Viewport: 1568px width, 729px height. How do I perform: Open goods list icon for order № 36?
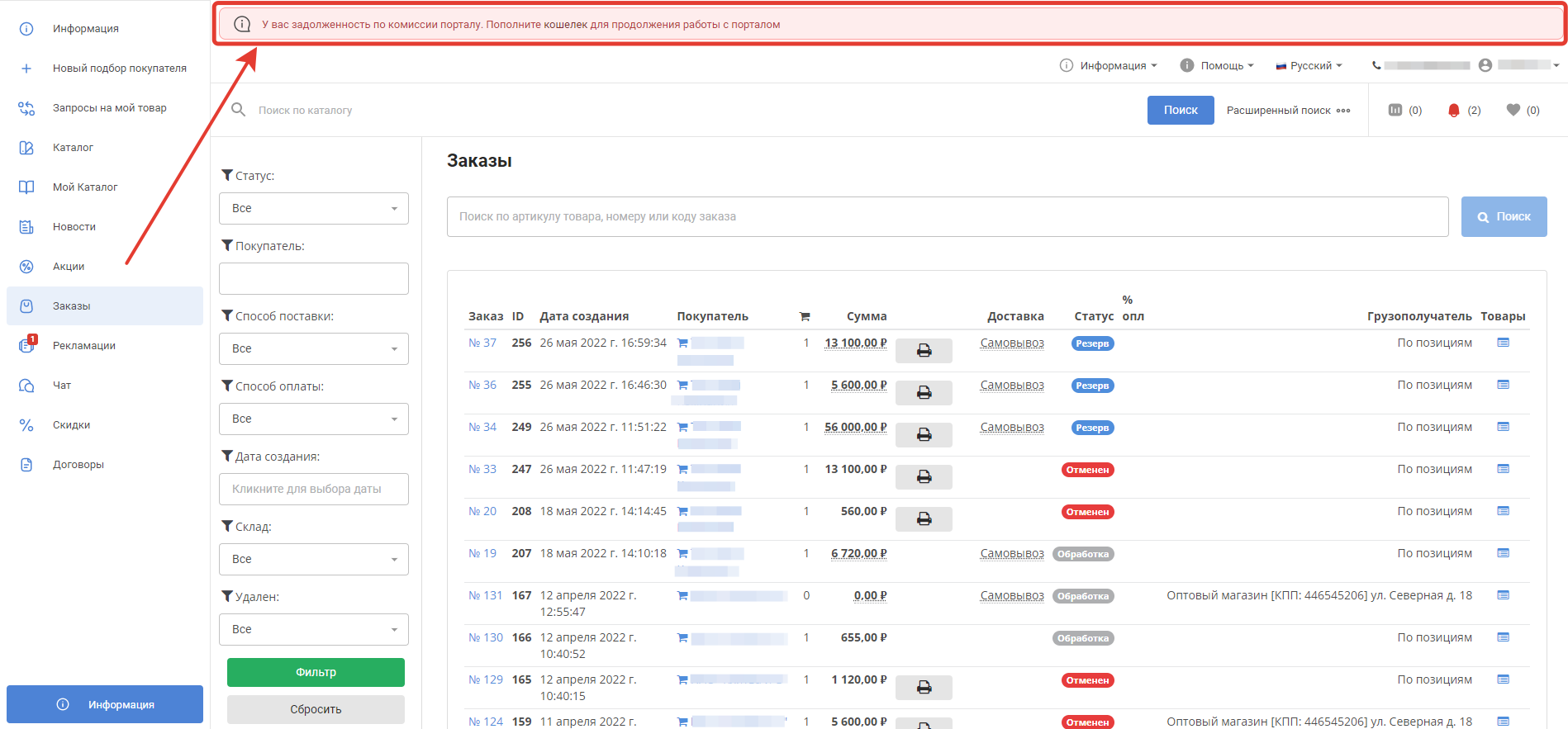[1503, 385]
